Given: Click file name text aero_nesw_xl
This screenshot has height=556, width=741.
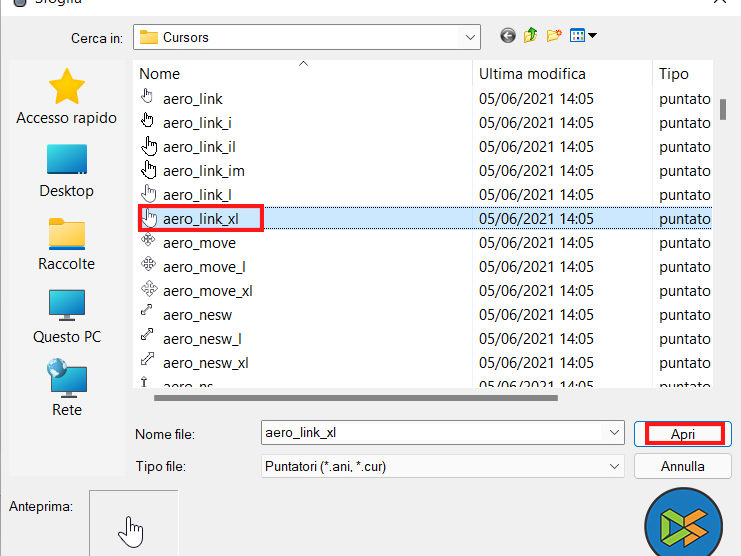Looking at the screenshot, I should click(x=206, y=363).
